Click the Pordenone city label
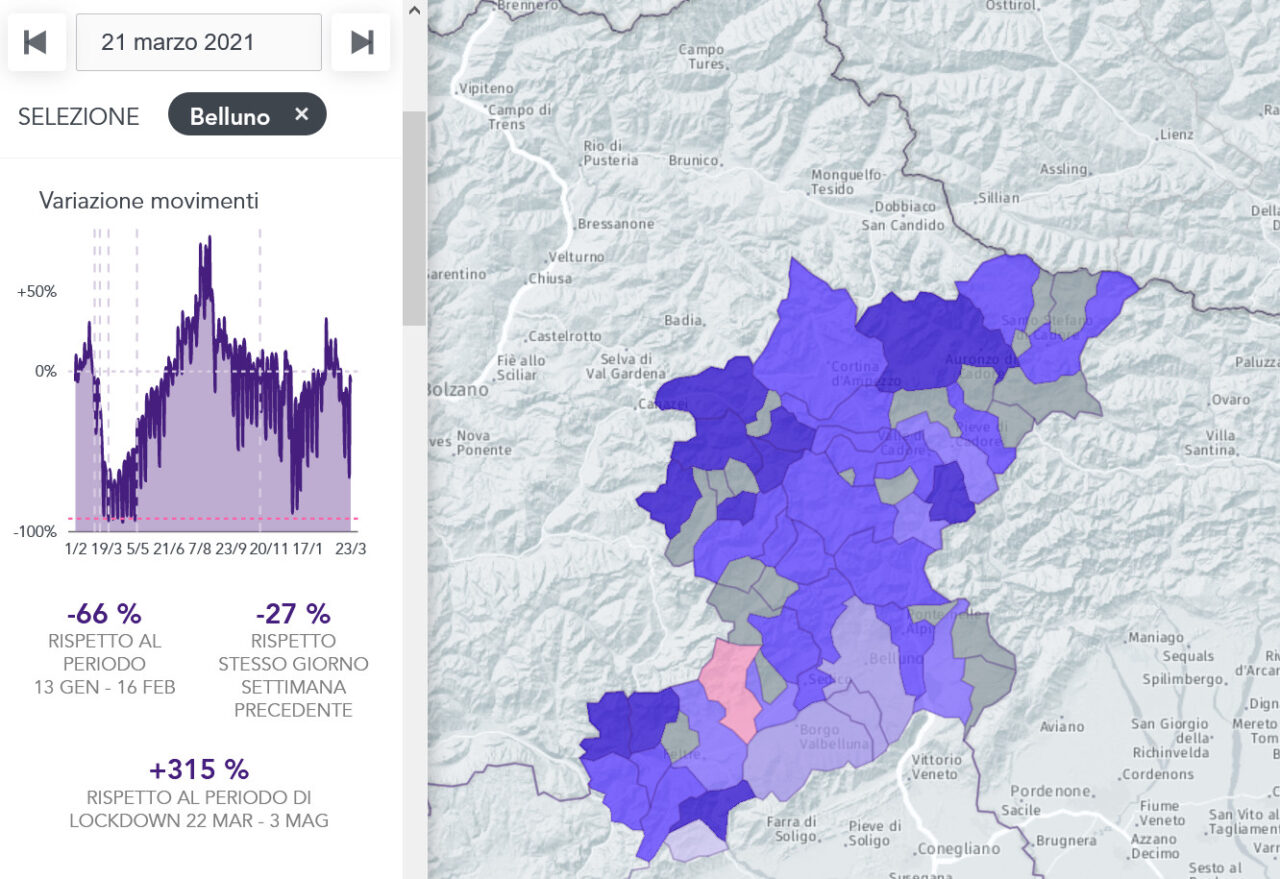Viewport: 1280px width, 879px height. 1051,791
